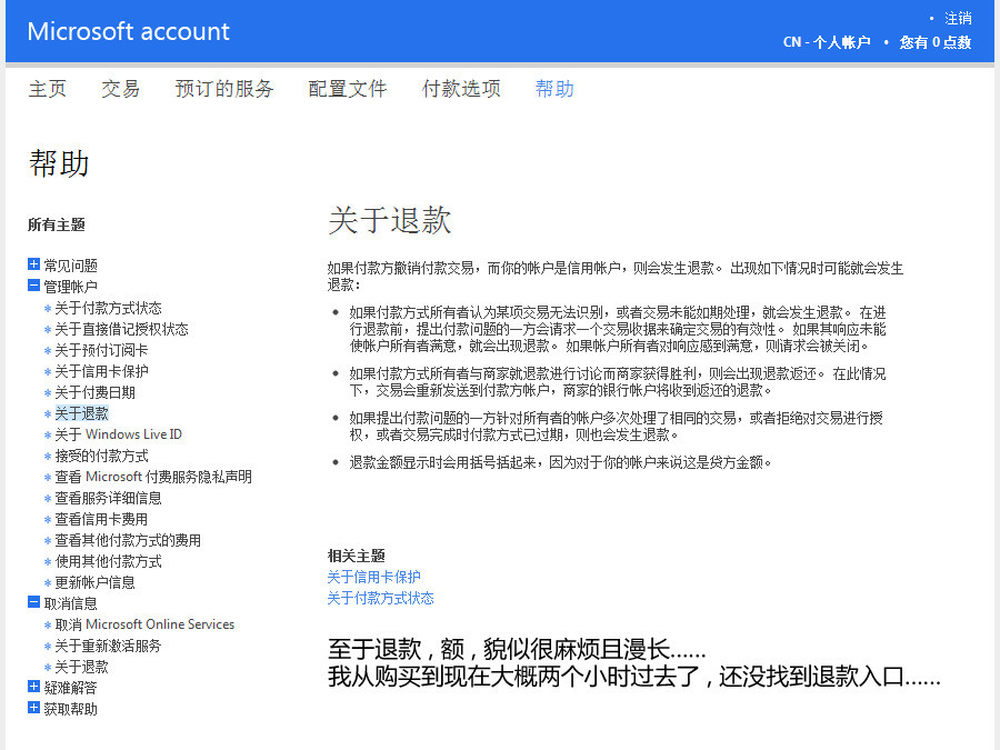Screen dimensions: 1000x750
Task: Collapse the 管理帐户 topic section
Action: click(x=34, y=285)
